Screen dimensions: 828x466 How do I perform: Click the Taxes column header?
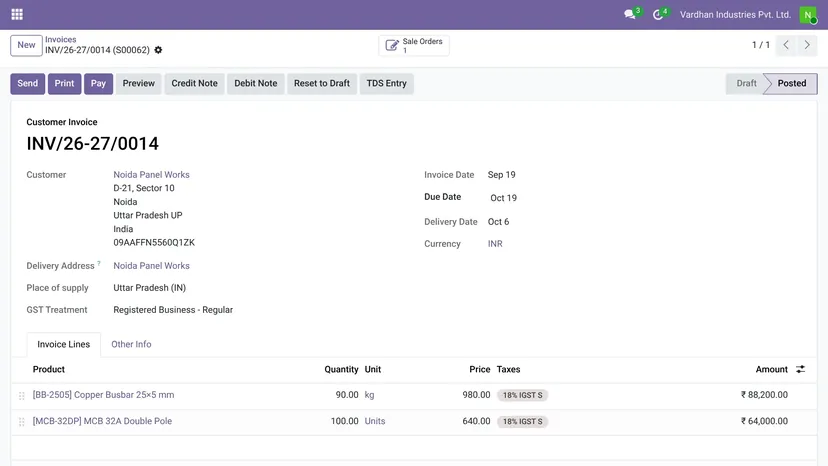pos(509,369)
